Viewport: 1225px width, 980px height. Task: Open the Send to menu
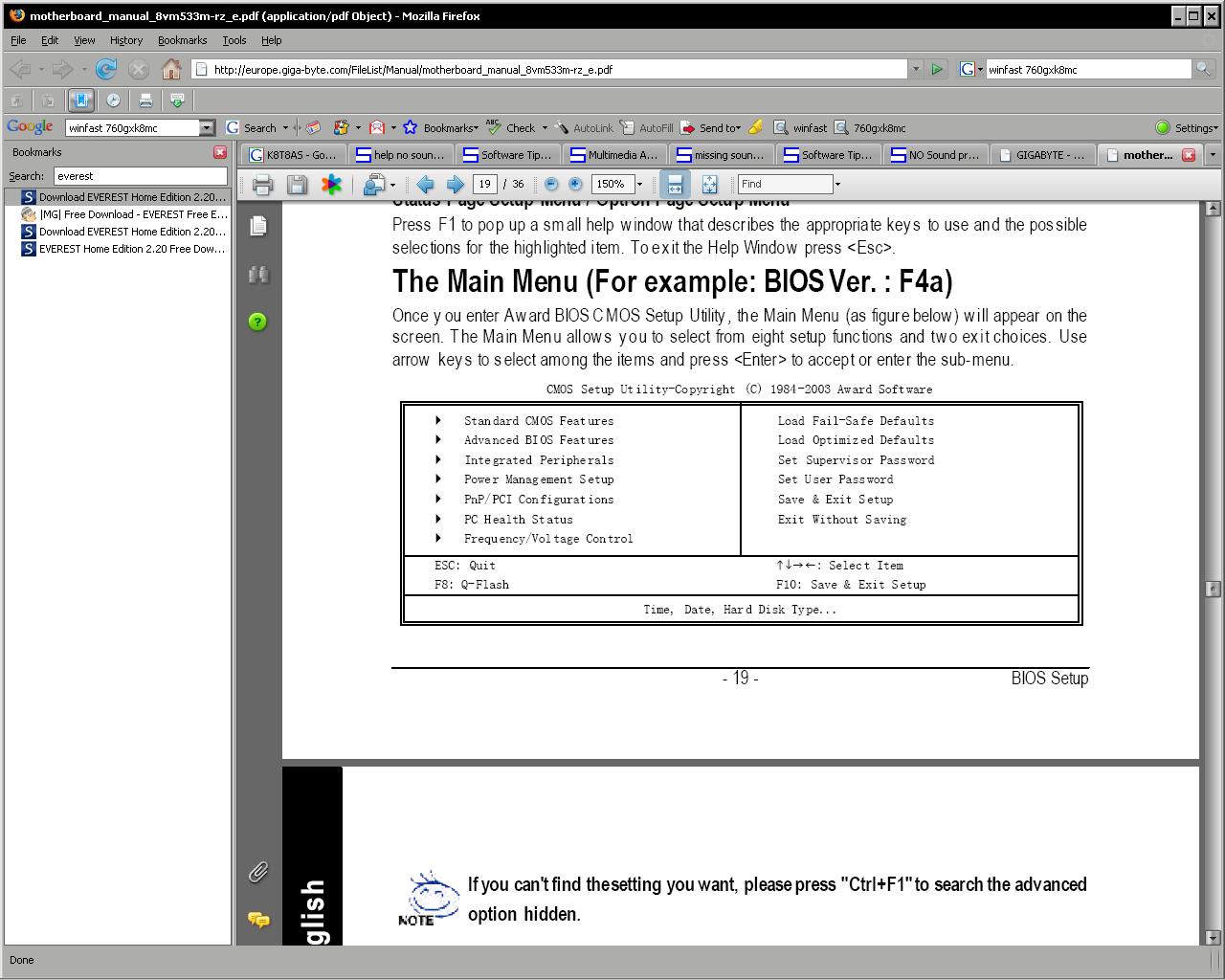[x=711, y=127]
